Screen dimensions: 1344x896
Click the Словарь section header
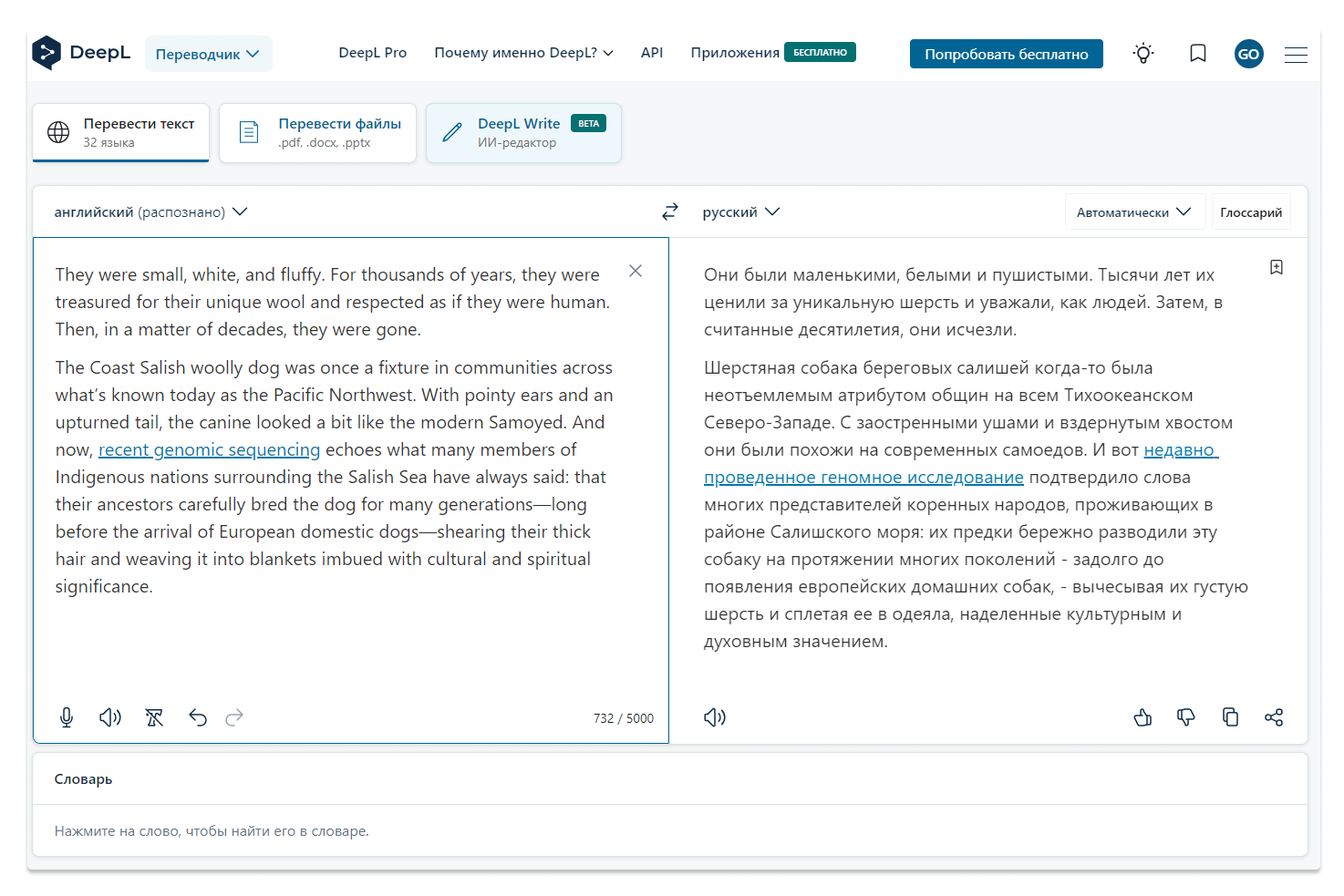coord(83,779)
